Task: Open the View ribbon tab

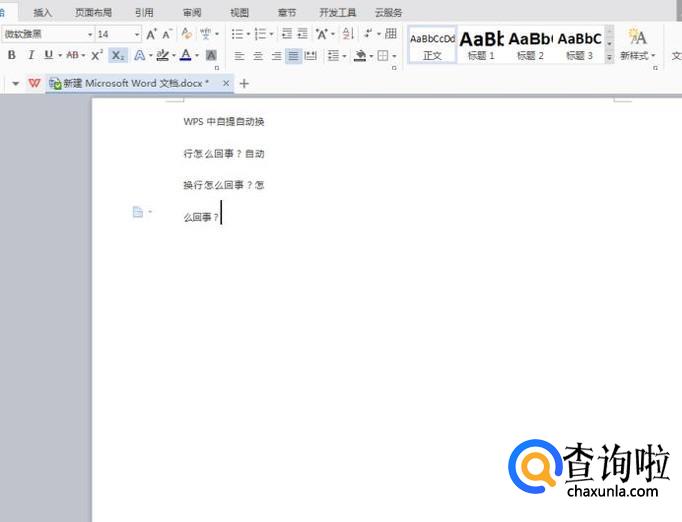Action: 239,13
